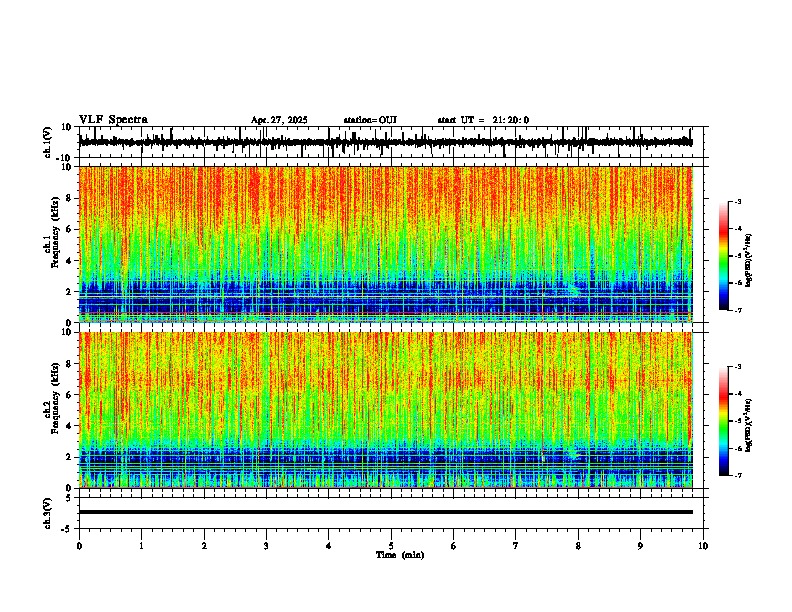The image size is (792, 612).
Task: Click the 'Time (min)' axis title
Action: [x=400, y=555]
